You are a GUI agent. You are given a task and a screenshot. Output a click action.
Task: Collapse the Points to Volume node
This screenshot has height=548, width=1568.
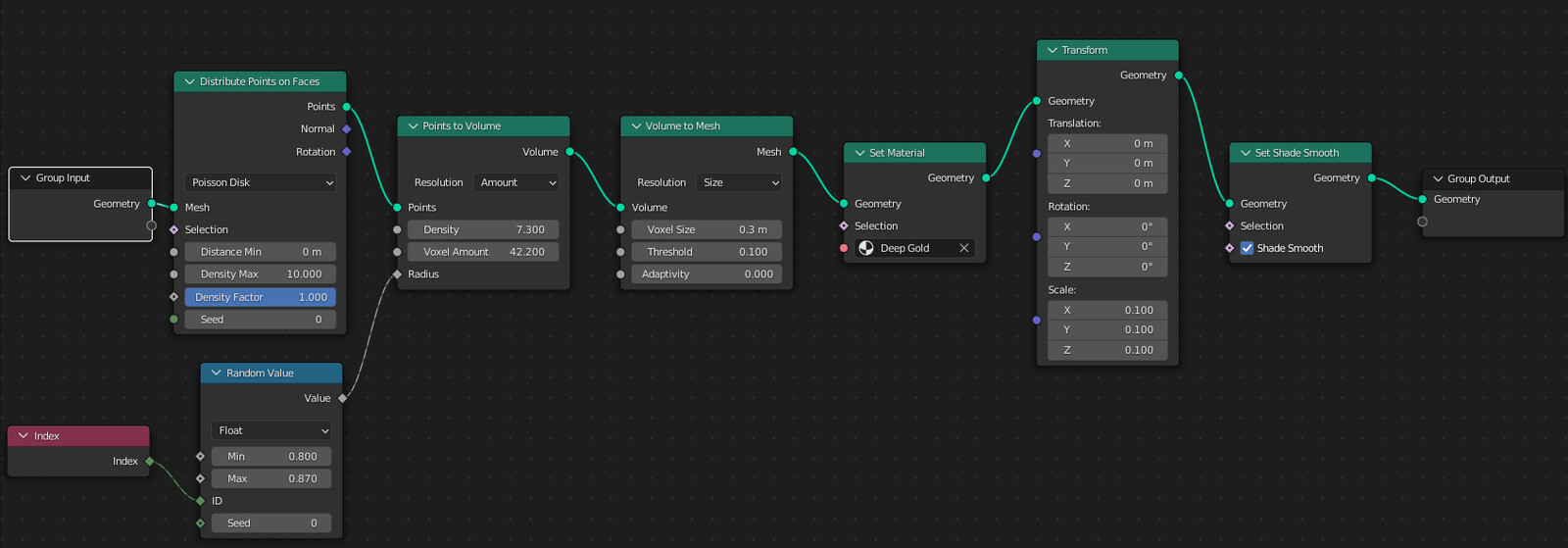coord(413,126)
